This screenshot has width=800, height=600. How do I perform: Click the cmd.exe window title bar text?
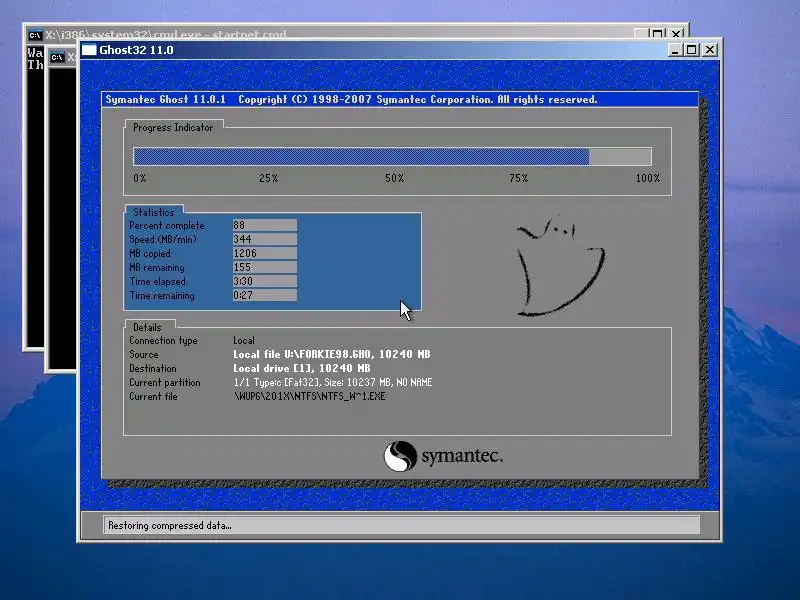coord(166,35)
